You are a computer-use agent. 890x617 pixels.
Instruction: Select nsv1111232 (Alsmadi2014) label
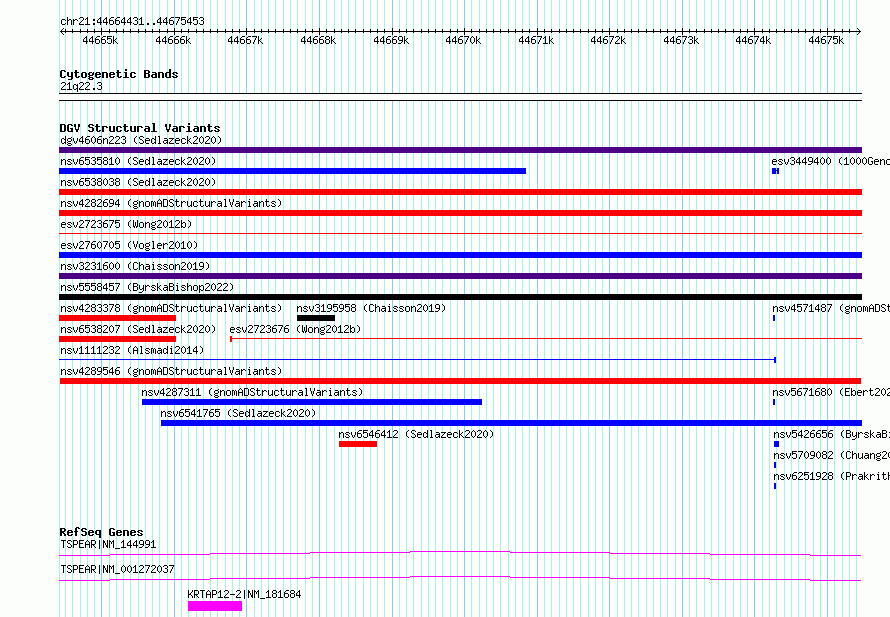[x=132, y=350]
